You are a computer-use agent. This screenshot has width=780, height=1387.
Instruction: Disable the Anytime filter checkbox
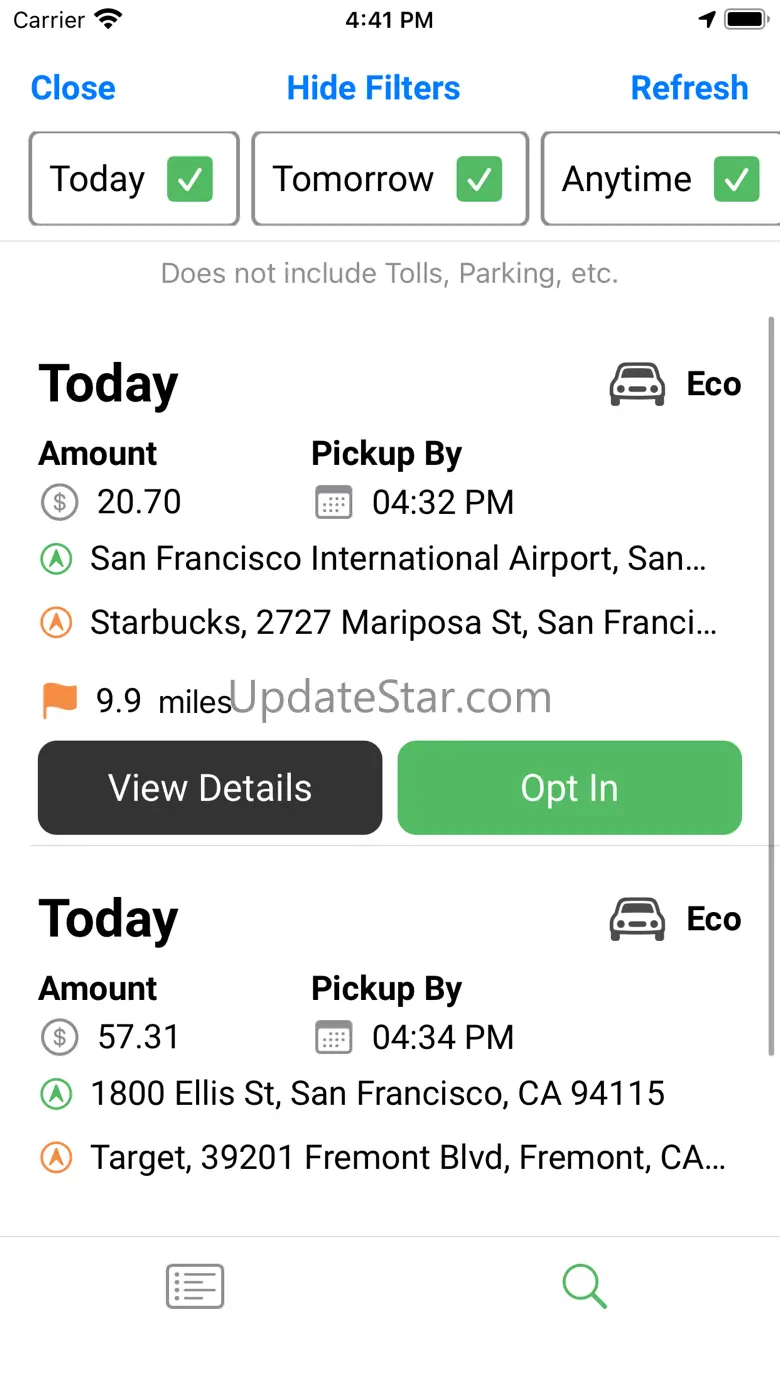(736, 179)
